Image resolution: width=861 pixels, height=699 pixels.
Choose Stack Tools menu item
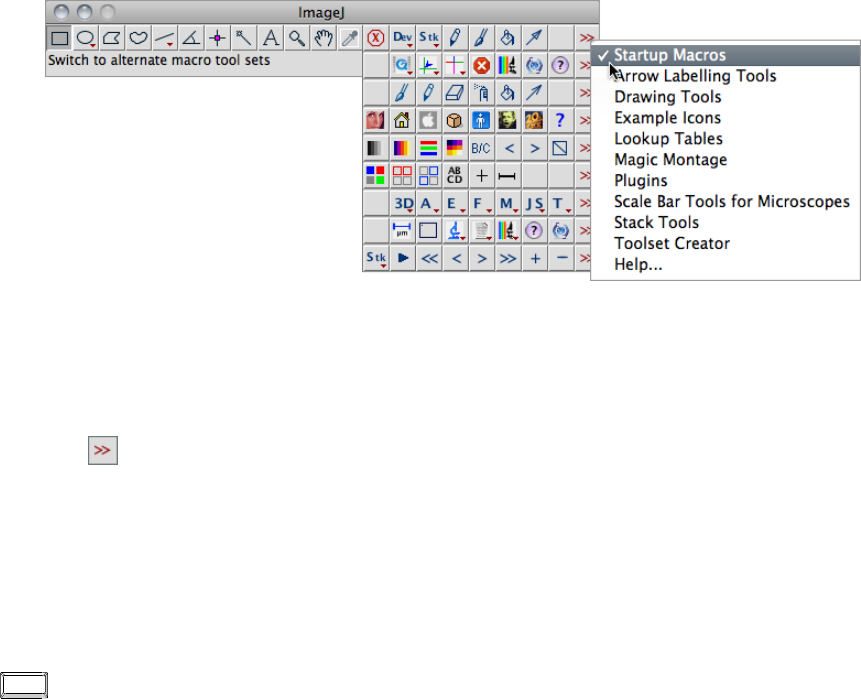point(725,222)
